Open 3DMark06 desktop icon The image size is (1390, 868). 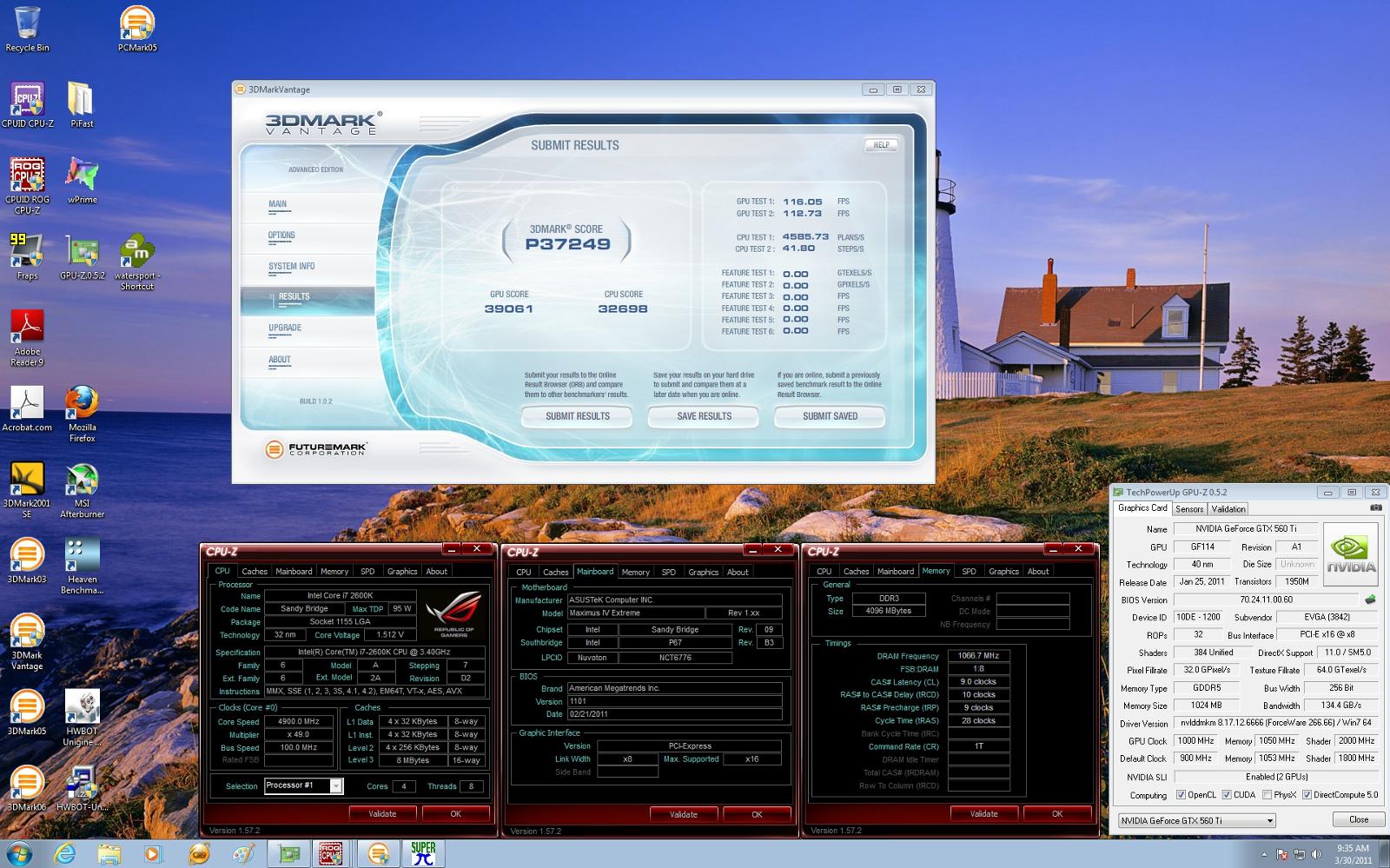(27, 788)
